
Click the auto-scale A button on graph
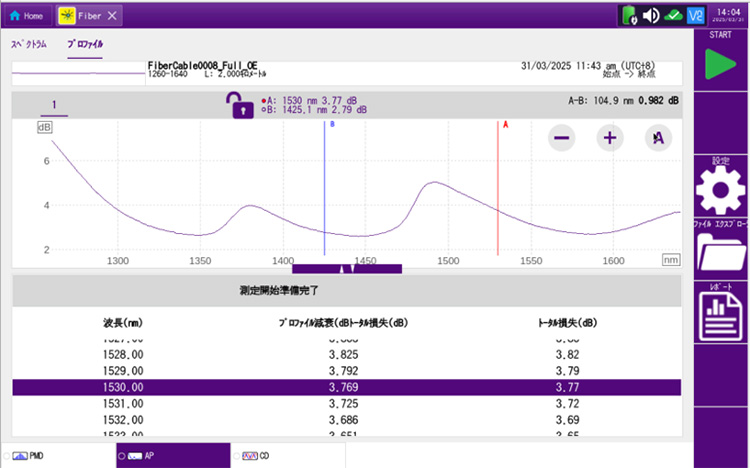click(x=657, y=139)
